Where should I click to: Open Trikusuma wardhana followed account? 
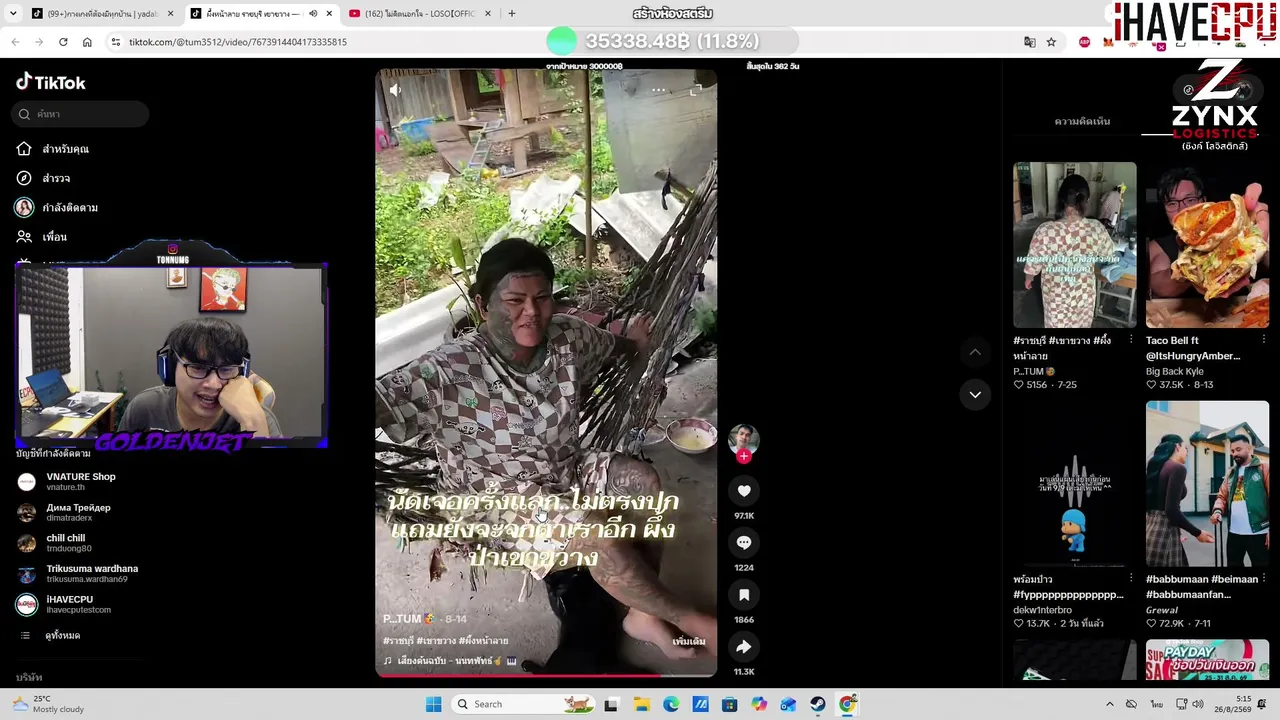[78, 573]
